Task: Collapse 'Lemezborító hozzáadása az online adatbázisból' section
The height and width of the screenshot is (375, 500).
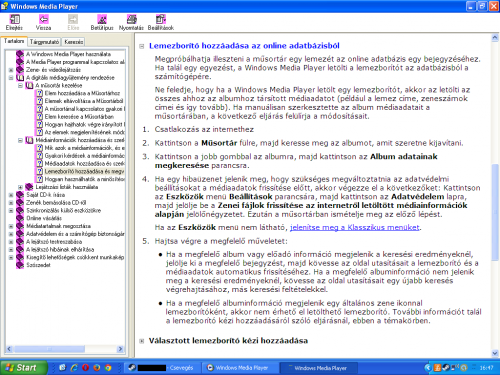Action: (142, 46)
